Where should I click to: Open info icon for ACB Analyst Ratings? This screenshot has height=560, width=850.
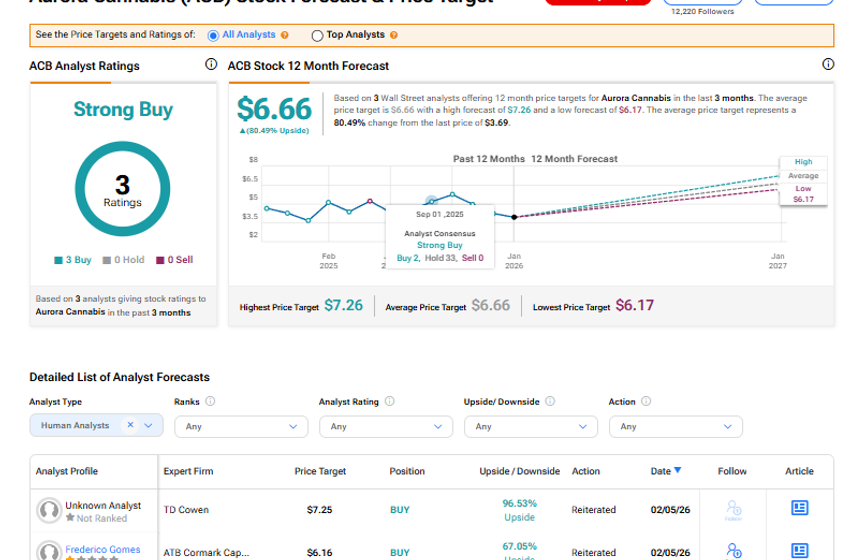coord(211,64)
